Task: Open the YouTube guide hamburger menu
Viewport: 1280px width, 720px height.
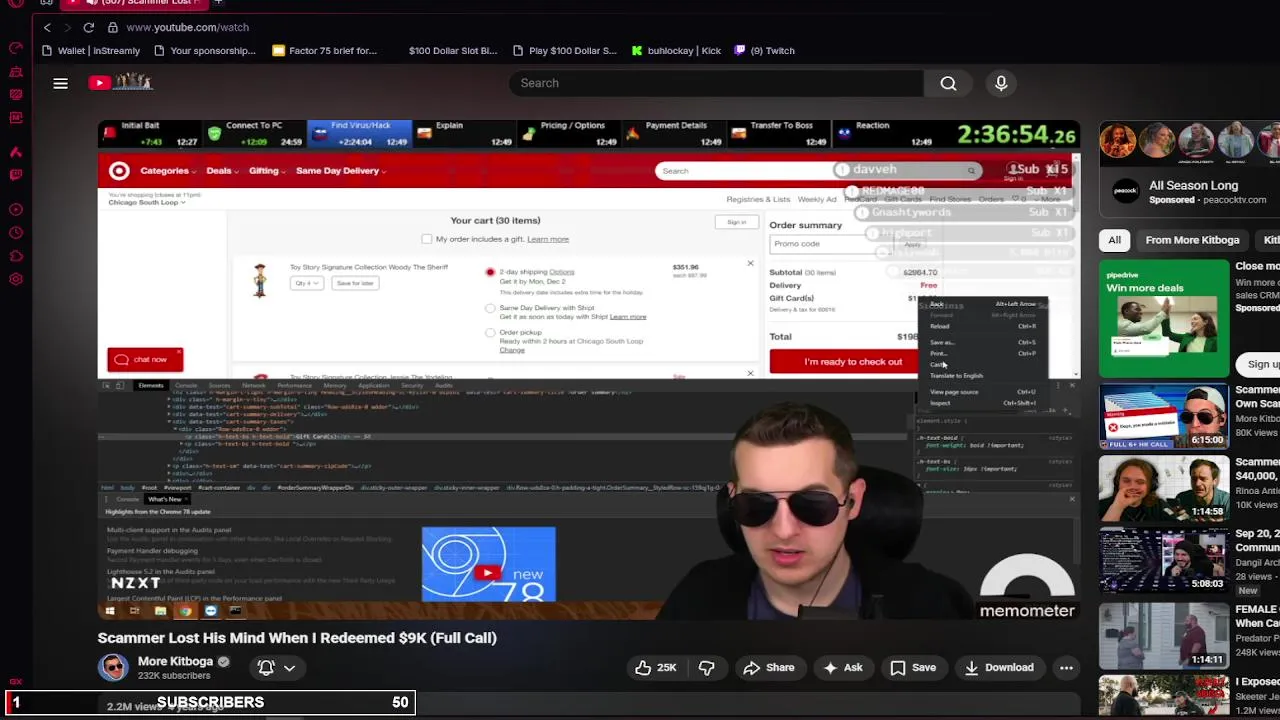Action: pos(60,83)
